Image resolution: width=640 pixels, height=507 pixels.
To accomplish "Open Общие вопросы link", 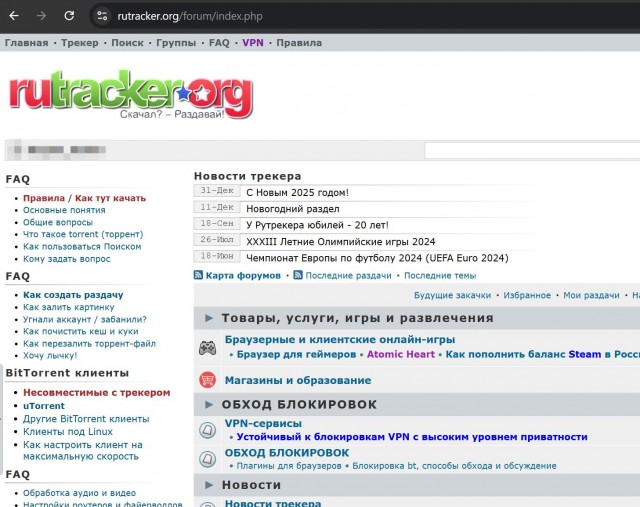I will (58, 222).
